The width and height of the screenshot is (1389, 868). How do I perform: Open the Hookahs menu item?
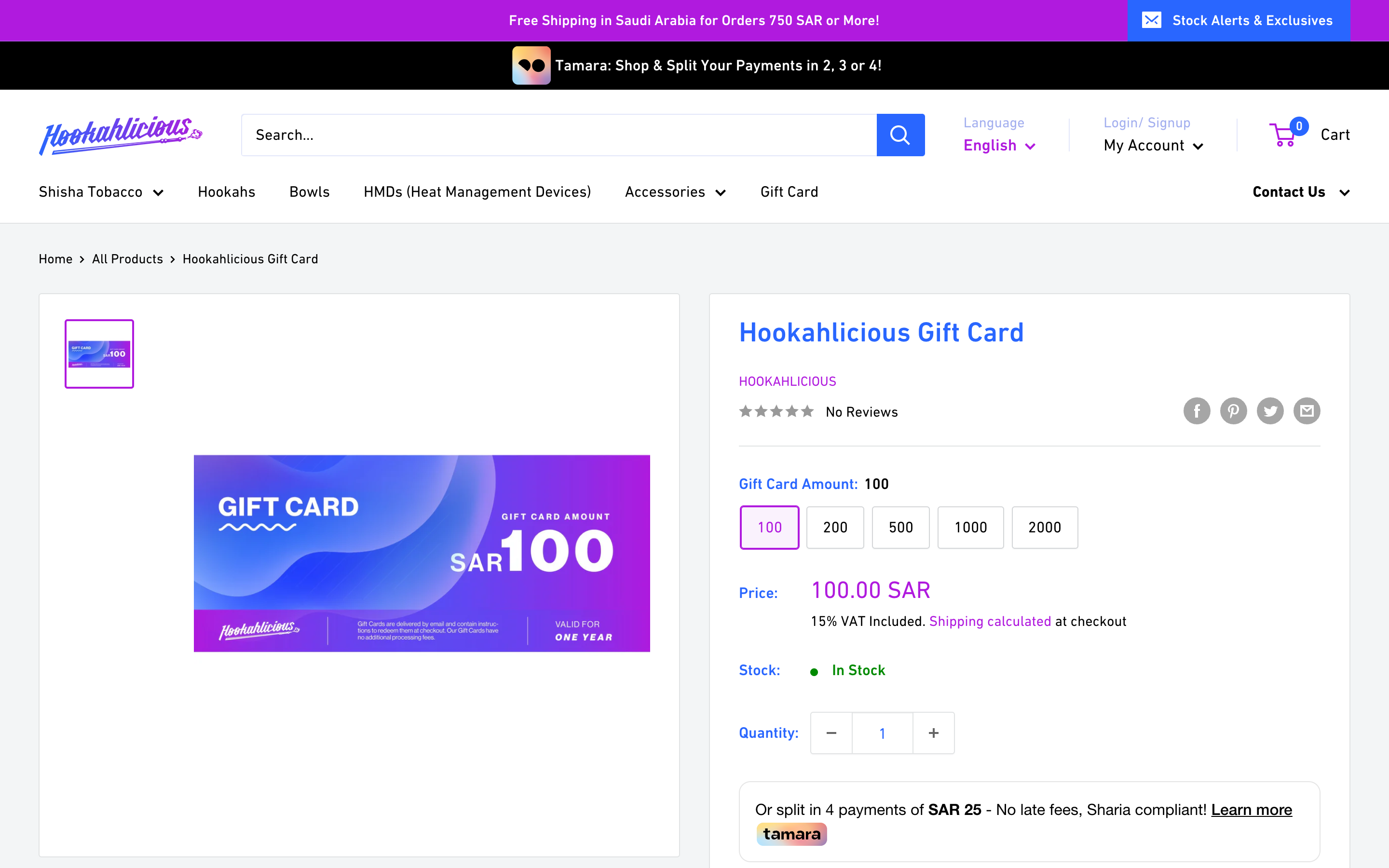[x=226, y=192]
